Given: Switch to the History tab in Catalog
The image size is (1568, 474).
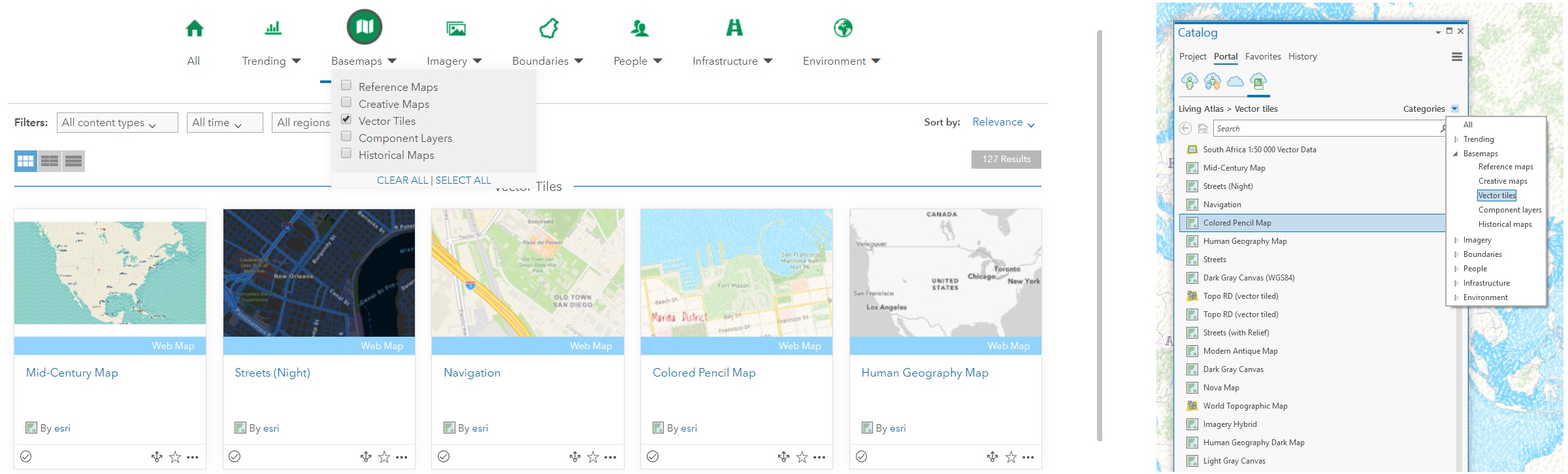Looking at the screenshot, I should tap(1303, 57).
